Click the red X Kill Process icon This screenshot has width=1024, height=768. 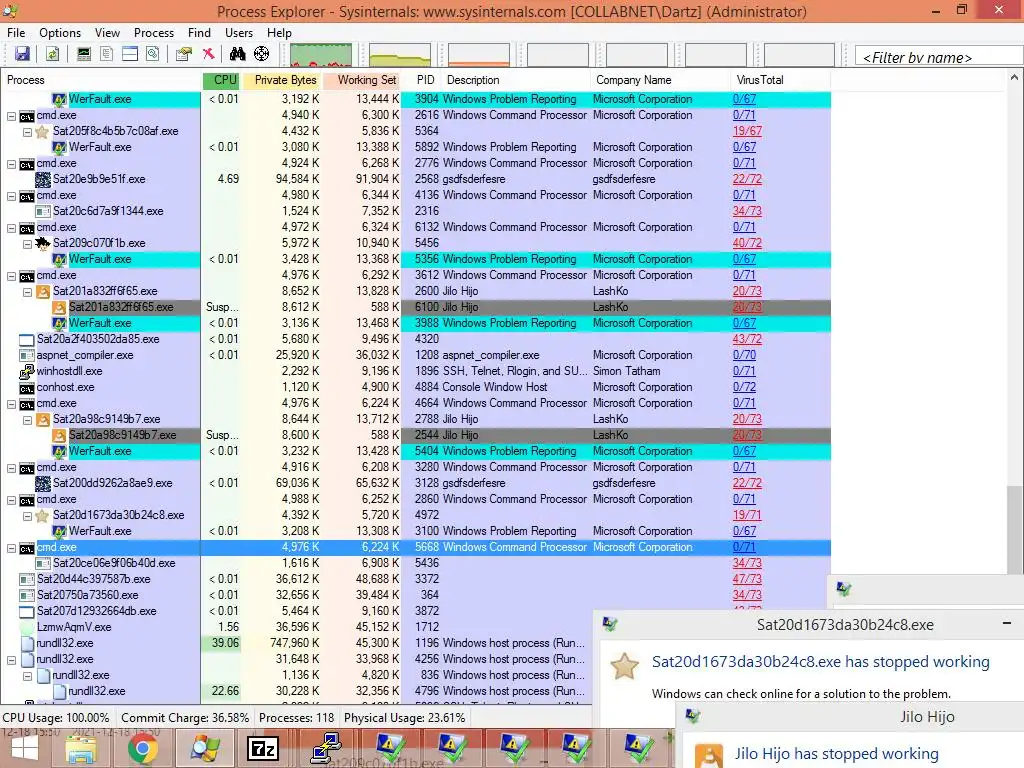pyautogui.click(x=208, y=54)
